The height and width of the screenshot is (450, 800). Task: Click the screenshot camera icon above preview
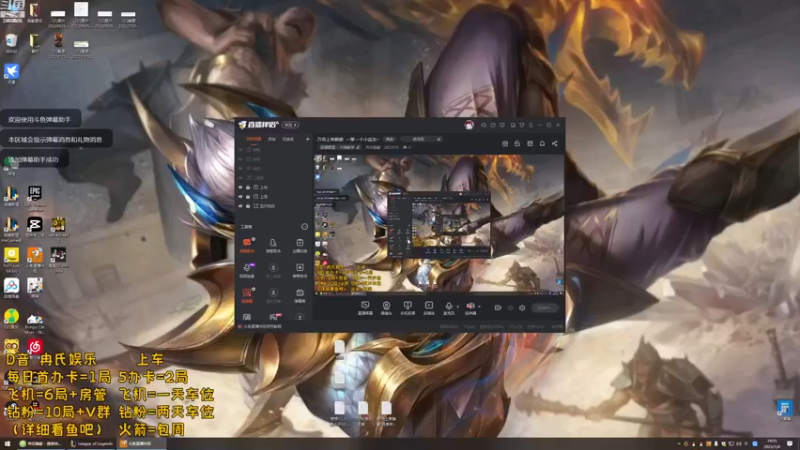click(x=505, y=143)
